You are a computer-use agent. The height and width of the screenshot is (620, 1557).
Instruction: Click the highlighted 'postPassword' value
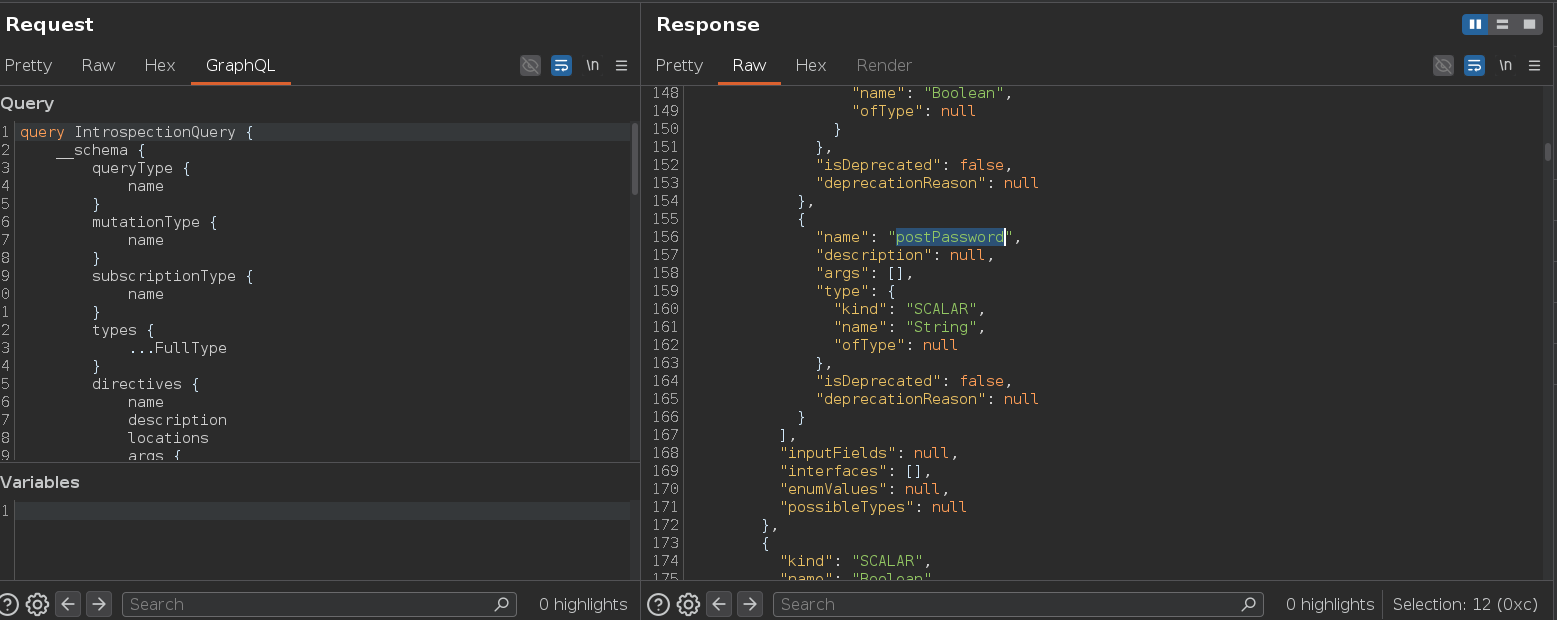tap(950, 237)
